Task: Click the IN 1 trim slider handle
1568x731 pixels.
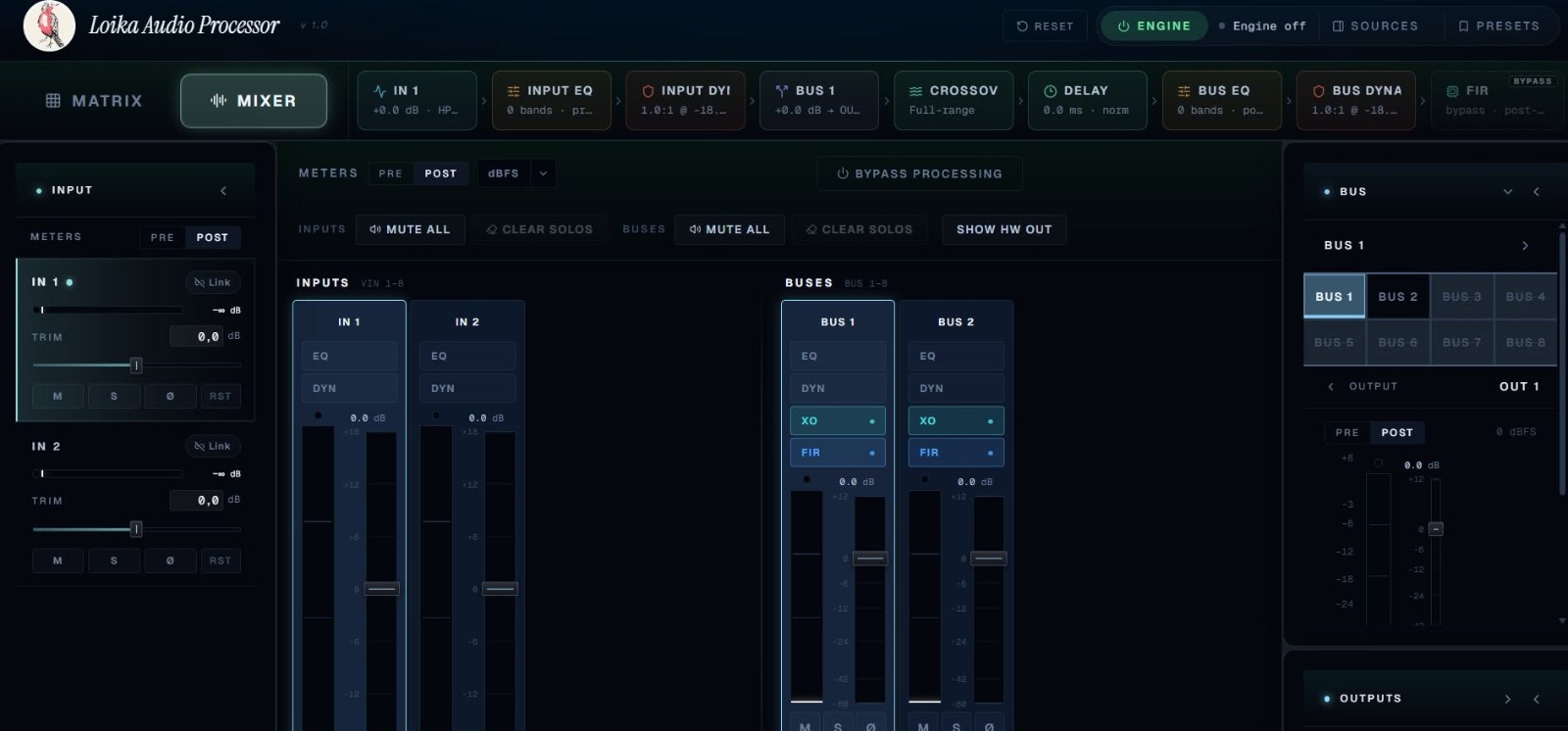Action: pyautogui.click(x=136, y=365)
